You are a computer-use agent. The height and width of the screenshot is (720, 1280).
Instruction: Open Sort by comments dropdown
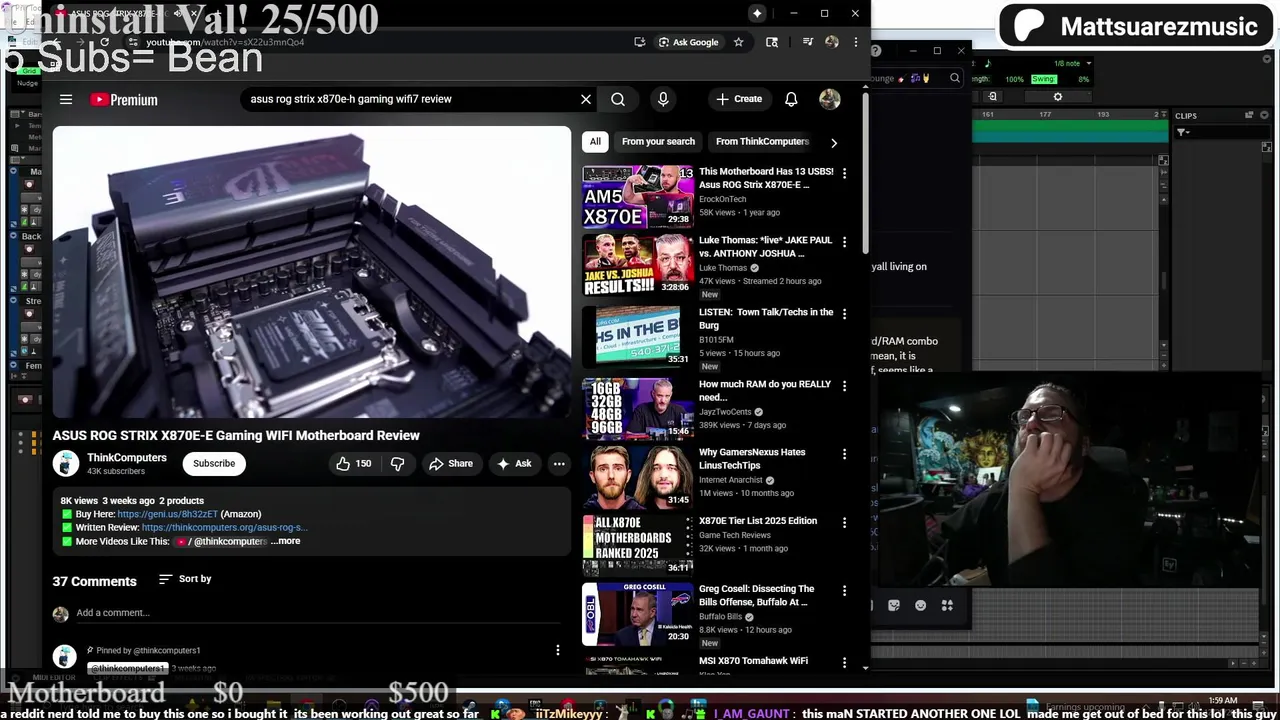click(x=185, y=579)
